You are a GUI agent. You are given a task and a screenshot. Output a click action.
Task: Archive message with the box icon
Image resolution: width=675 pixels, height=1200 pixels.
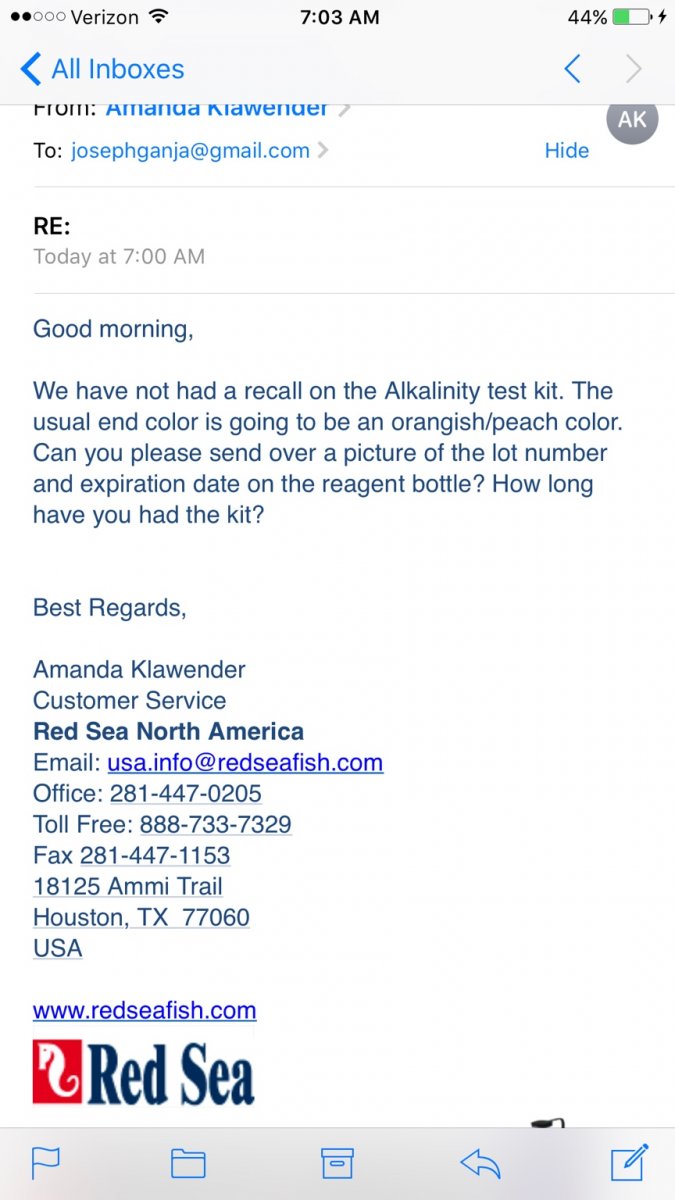coord(337,1163)
